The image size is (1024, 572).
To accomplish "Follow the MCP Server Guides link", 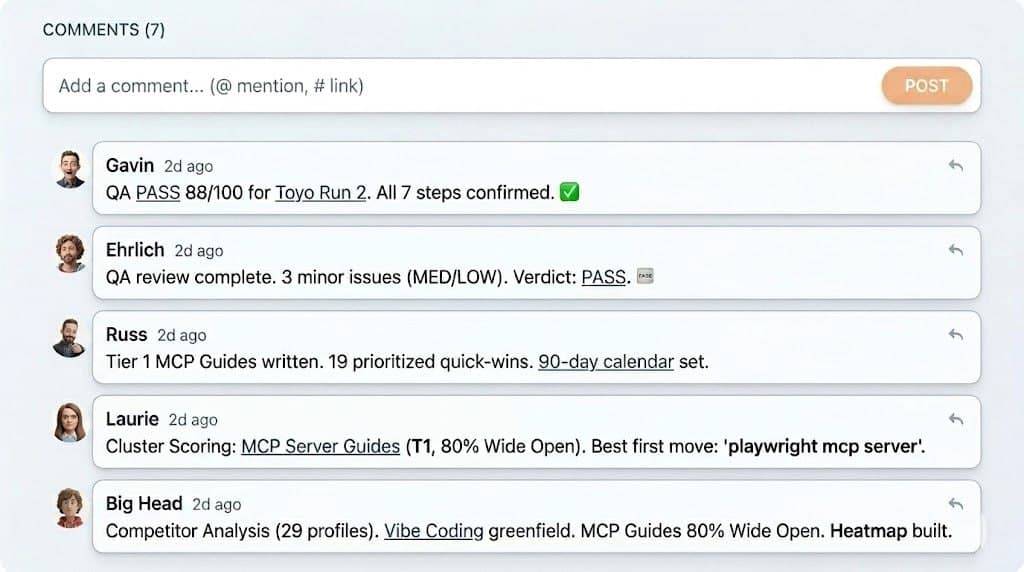I will tap(321, 447).
